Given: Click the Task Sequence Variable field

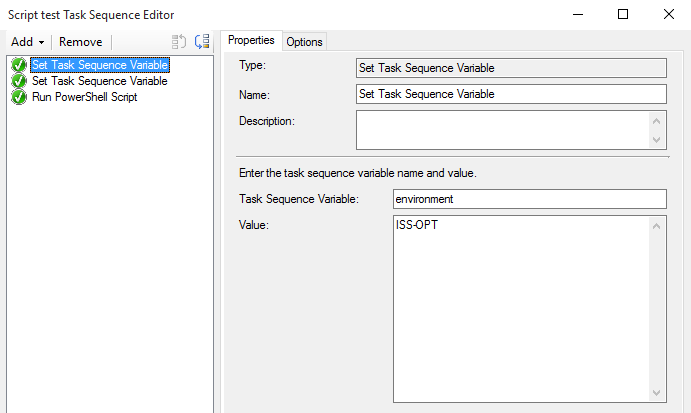Looking at the screenshot, I should click(x=530, y=199).
